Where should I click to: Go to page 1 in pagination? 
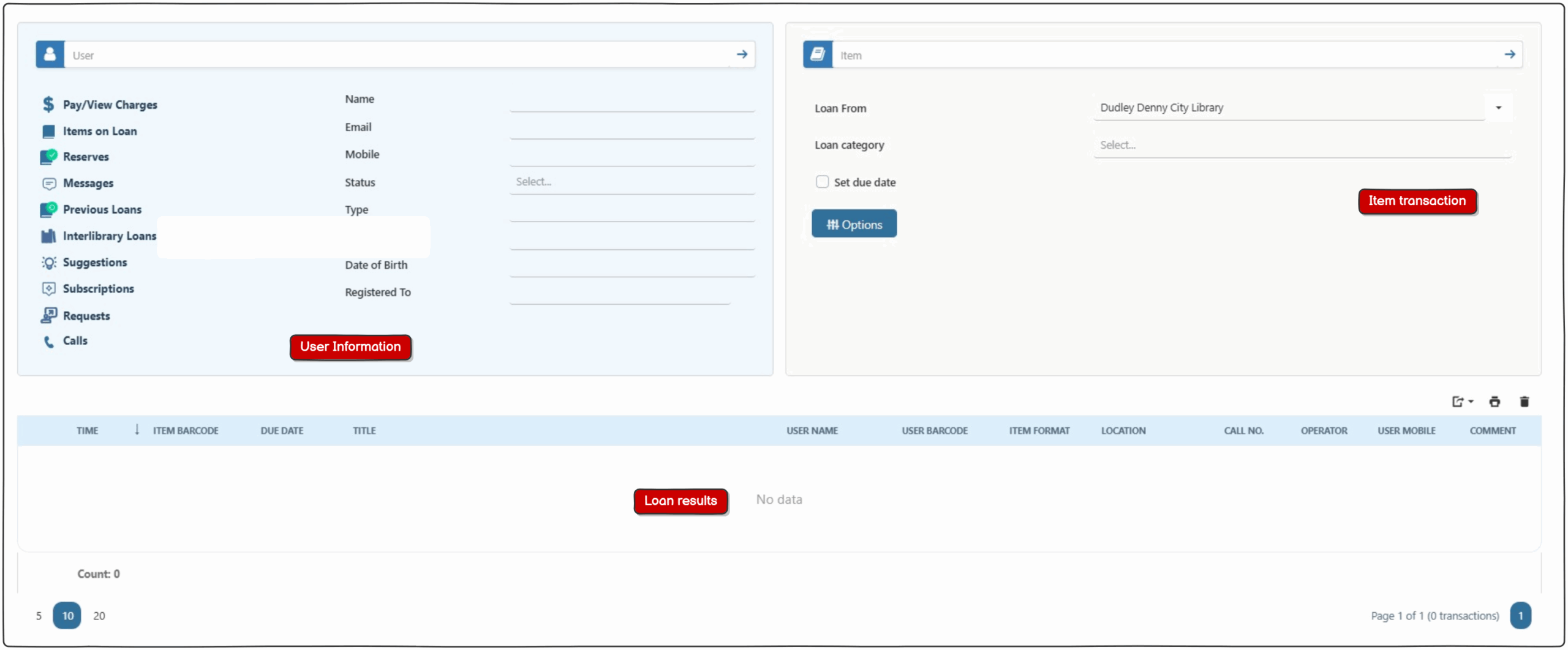[1520, 616]
